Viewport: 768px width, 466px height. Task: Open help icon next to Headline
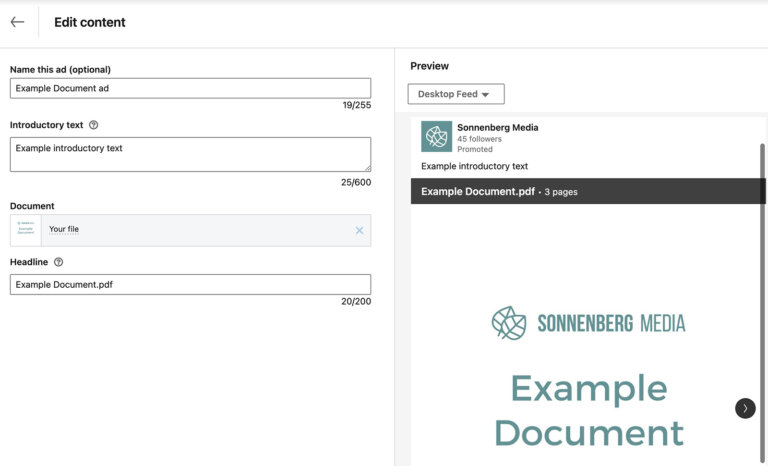tap(58, 262)
